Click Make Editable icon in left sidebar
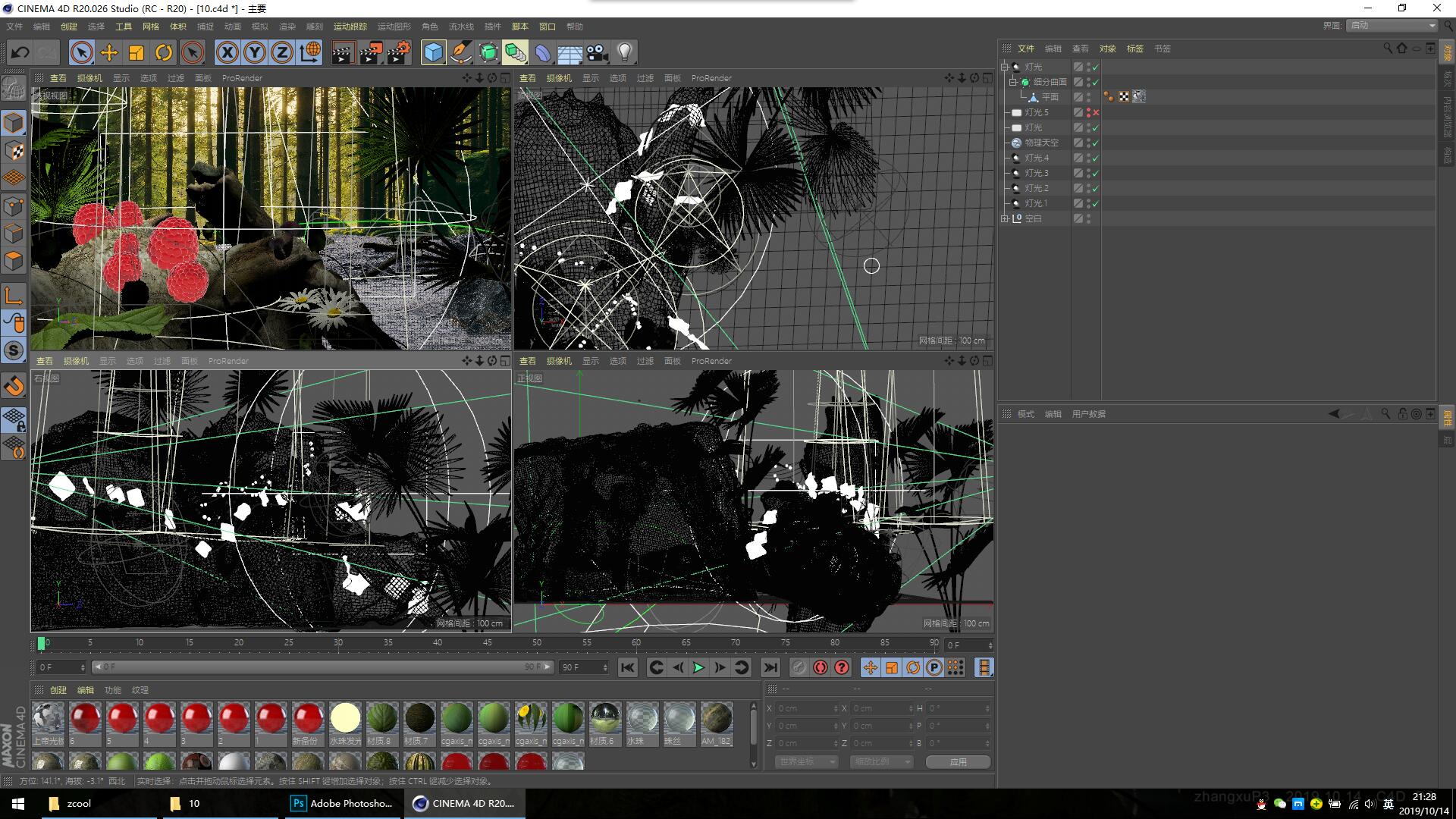1456x819 pixels. (x=14, y=89)
